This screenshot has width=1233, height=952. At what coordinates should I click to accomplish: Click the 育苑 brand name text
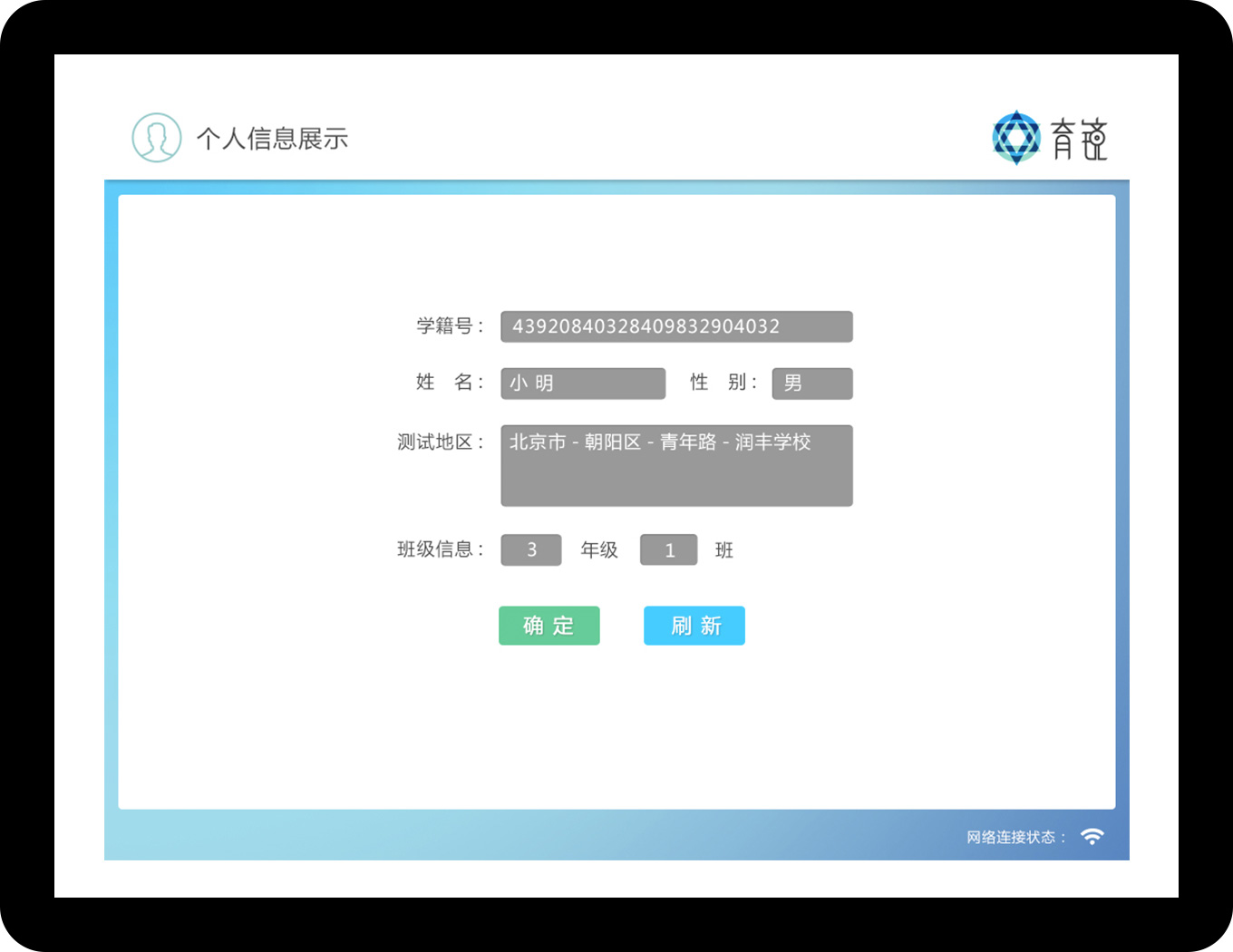[x=1079, y=139]
